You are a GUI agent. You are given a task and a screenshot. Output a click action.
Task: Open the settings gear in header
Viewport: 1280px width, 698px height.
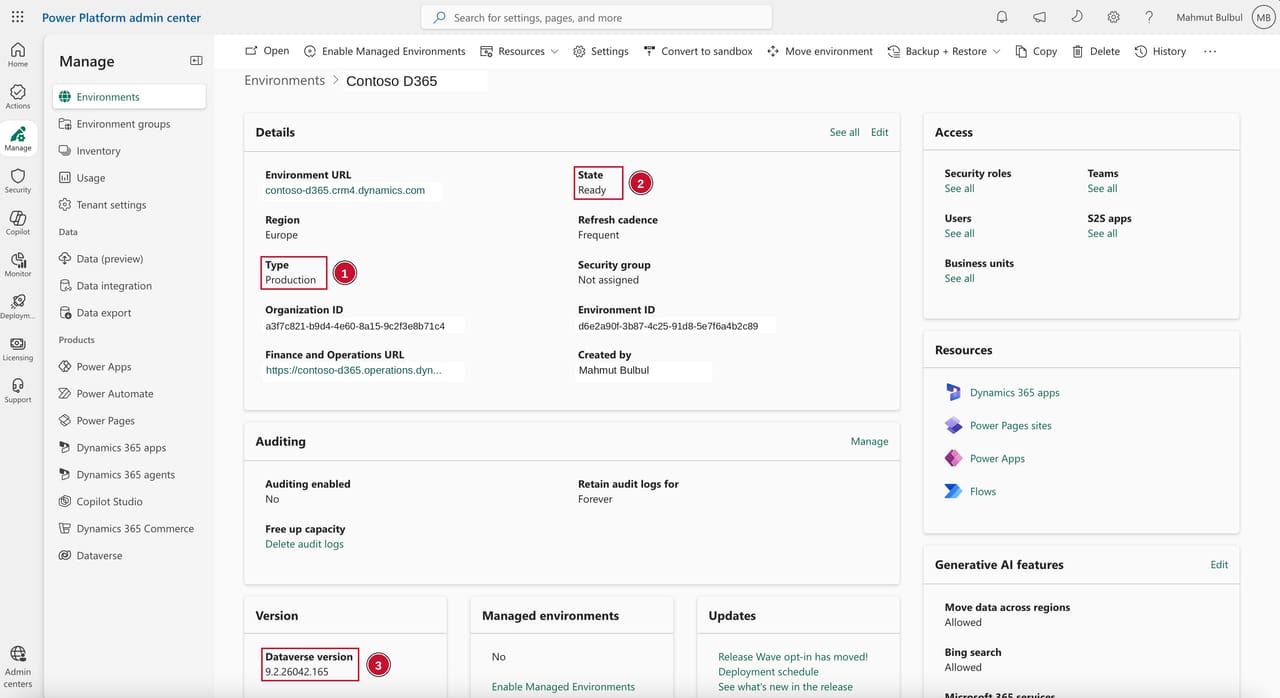(x=1113, y=17)
